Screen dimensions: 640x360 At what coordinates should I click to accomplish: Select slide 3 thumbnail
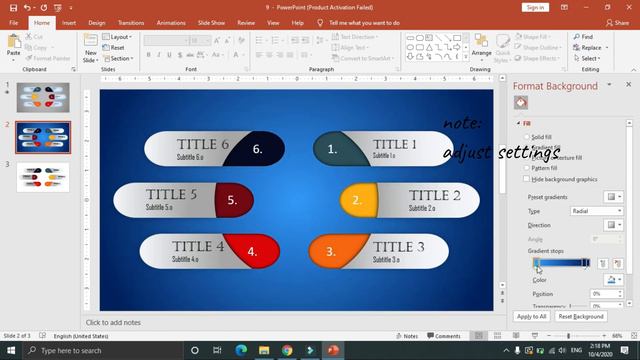click(43, 178)
